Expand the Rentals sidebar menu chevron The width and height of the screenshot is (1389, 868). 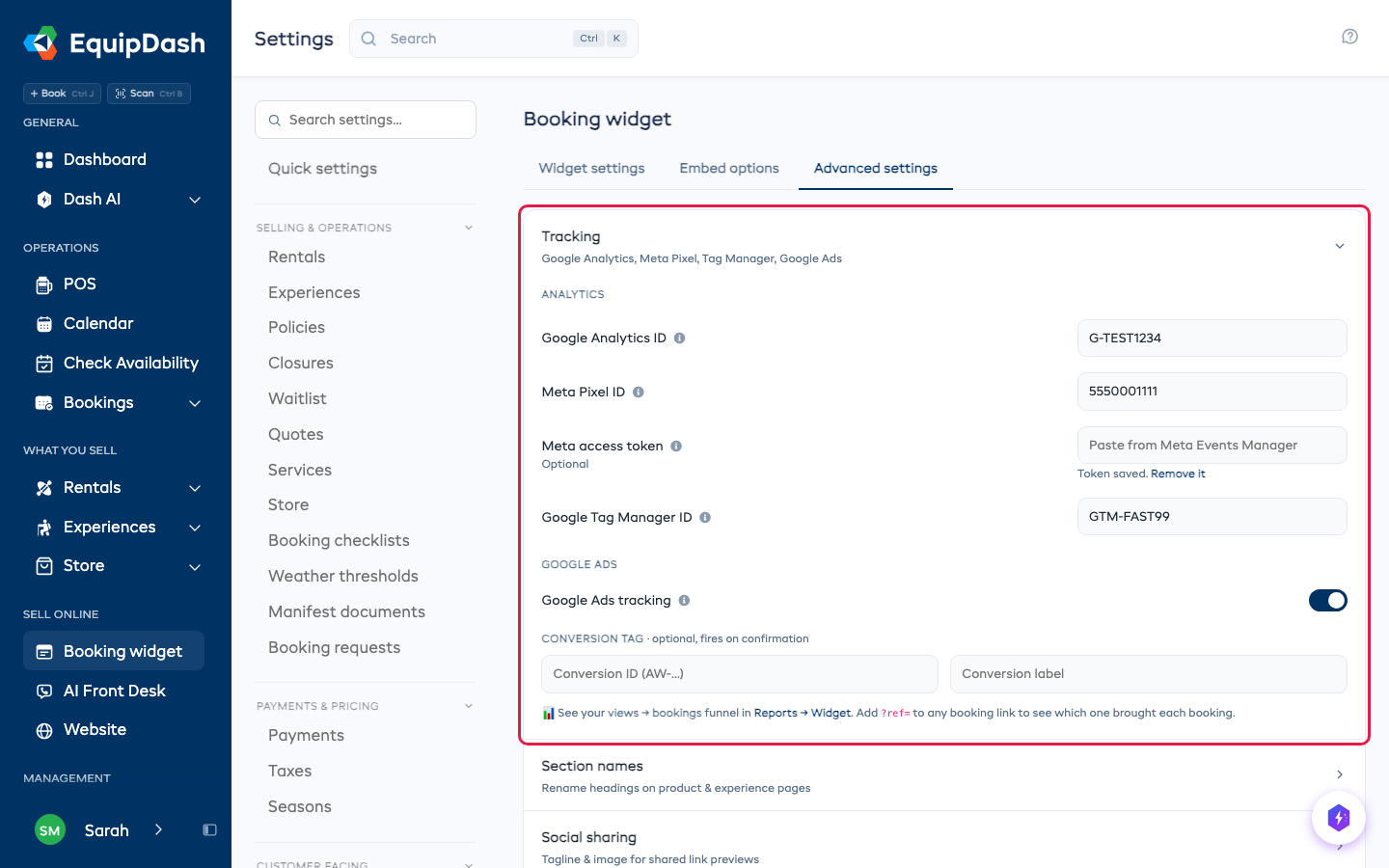pos(195,488)
